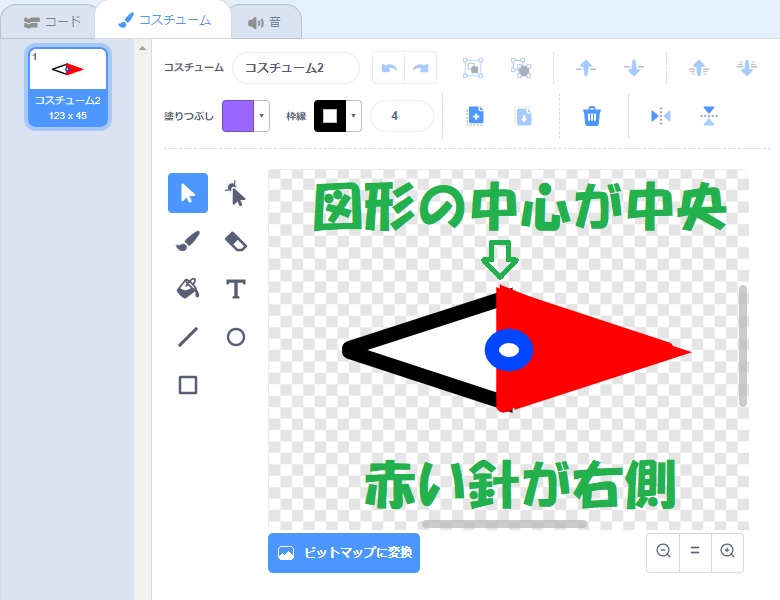780x600 pixels.
Task: Bring selection to front
Action: [x=699, y=68]
